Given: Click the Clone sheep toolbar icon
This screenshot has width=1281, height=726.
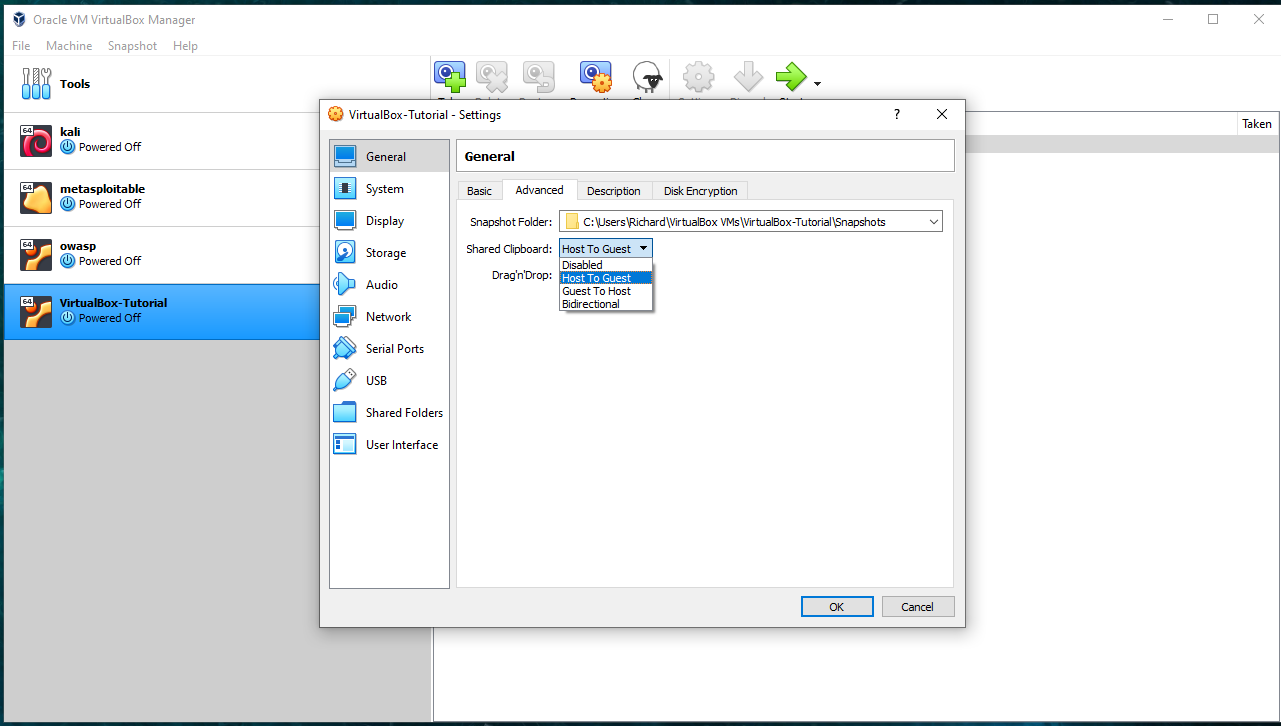Looking at the screenshot, I should [x=647, y=77].
